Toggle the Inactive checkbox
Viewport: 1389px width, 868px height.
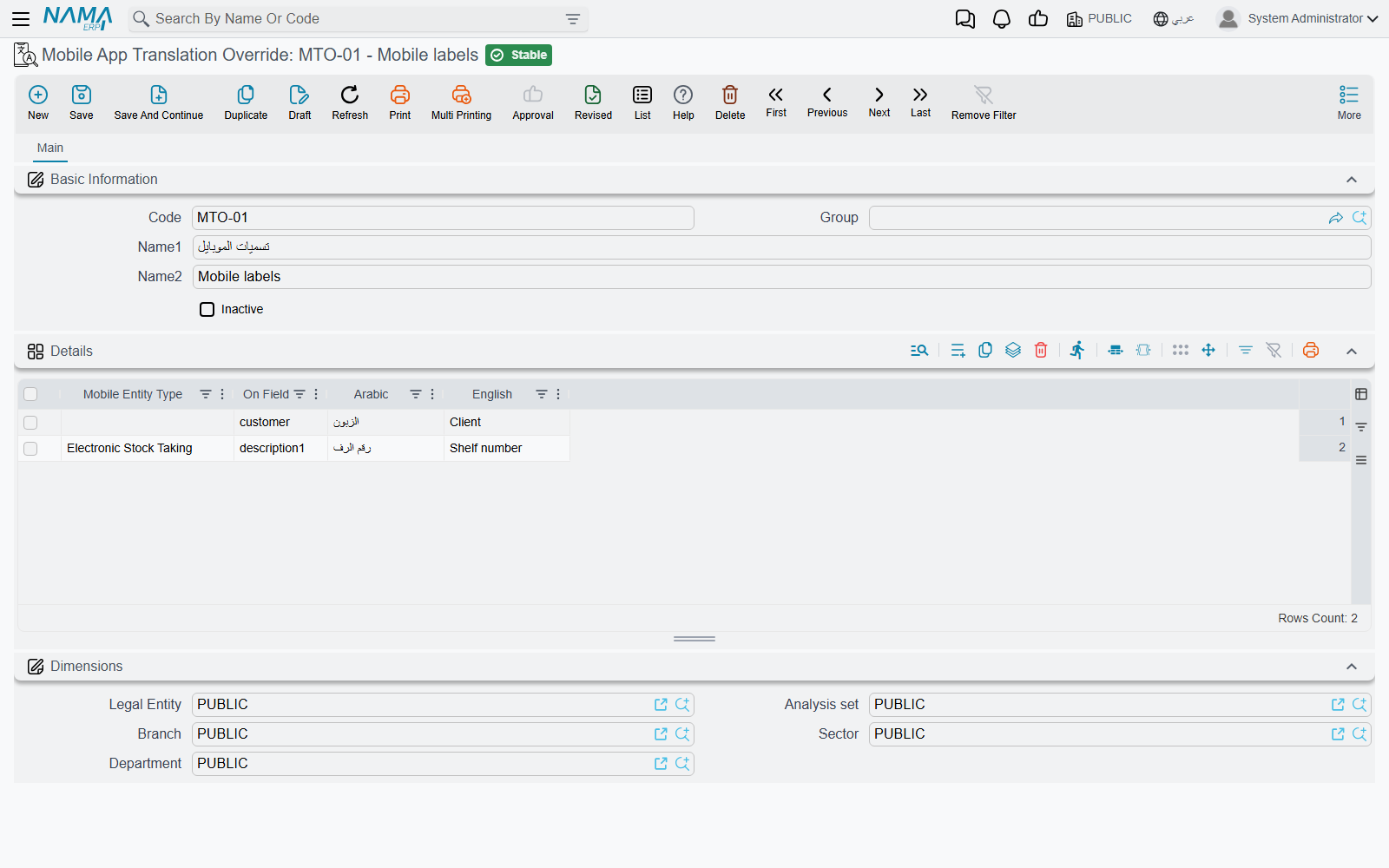tap(207, 310)
